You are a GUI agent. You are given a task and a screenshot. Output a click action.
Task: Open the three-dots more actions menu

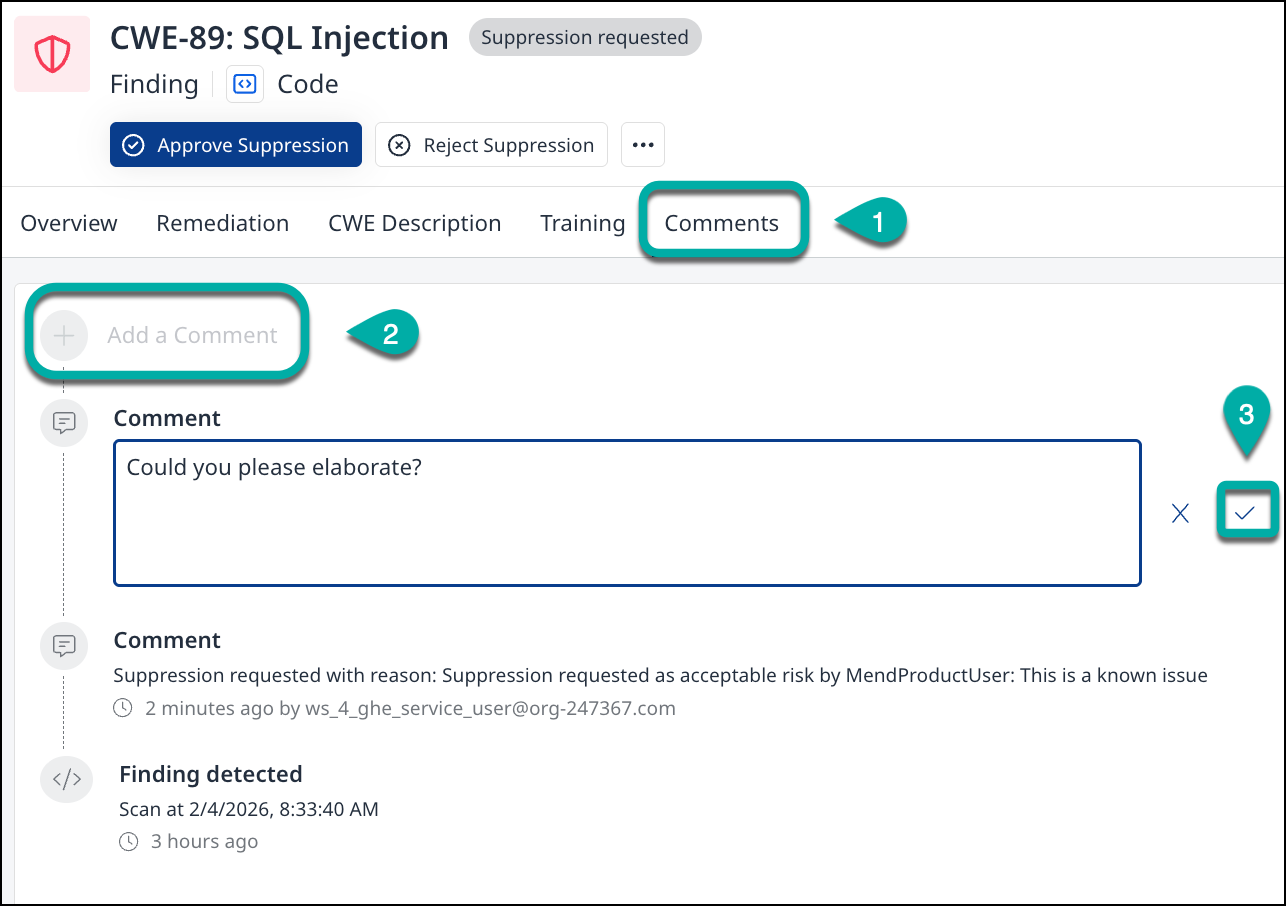[643, 145]
